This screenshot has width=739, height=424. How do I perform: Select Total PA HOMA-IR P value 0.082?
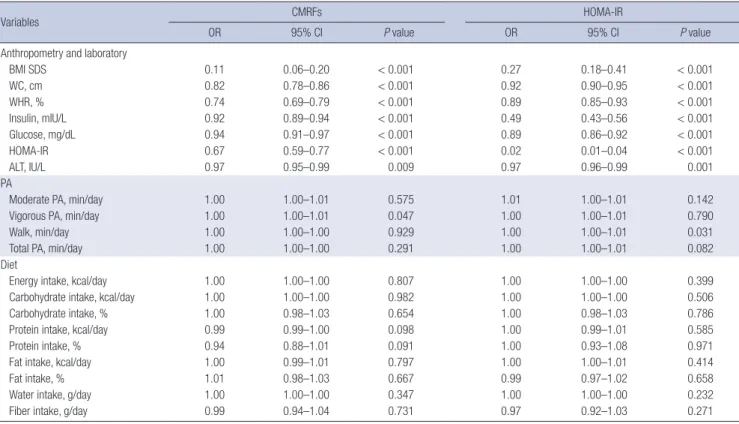pyautogui.click(x=700, y=248)
